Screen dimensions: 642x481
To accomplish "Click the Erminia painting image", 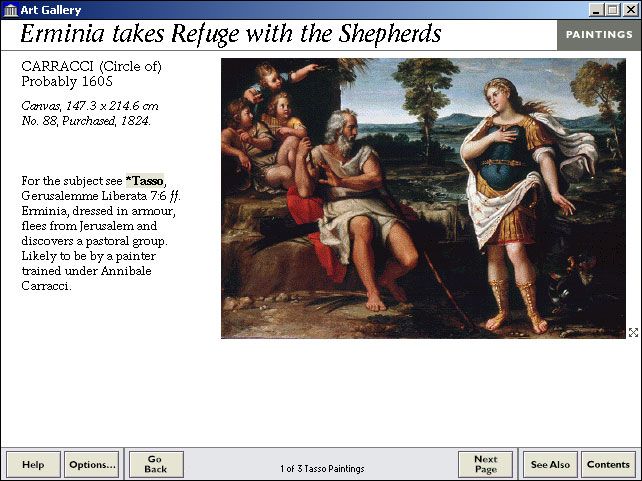I will pyautogui.click(x=423, y=198).
